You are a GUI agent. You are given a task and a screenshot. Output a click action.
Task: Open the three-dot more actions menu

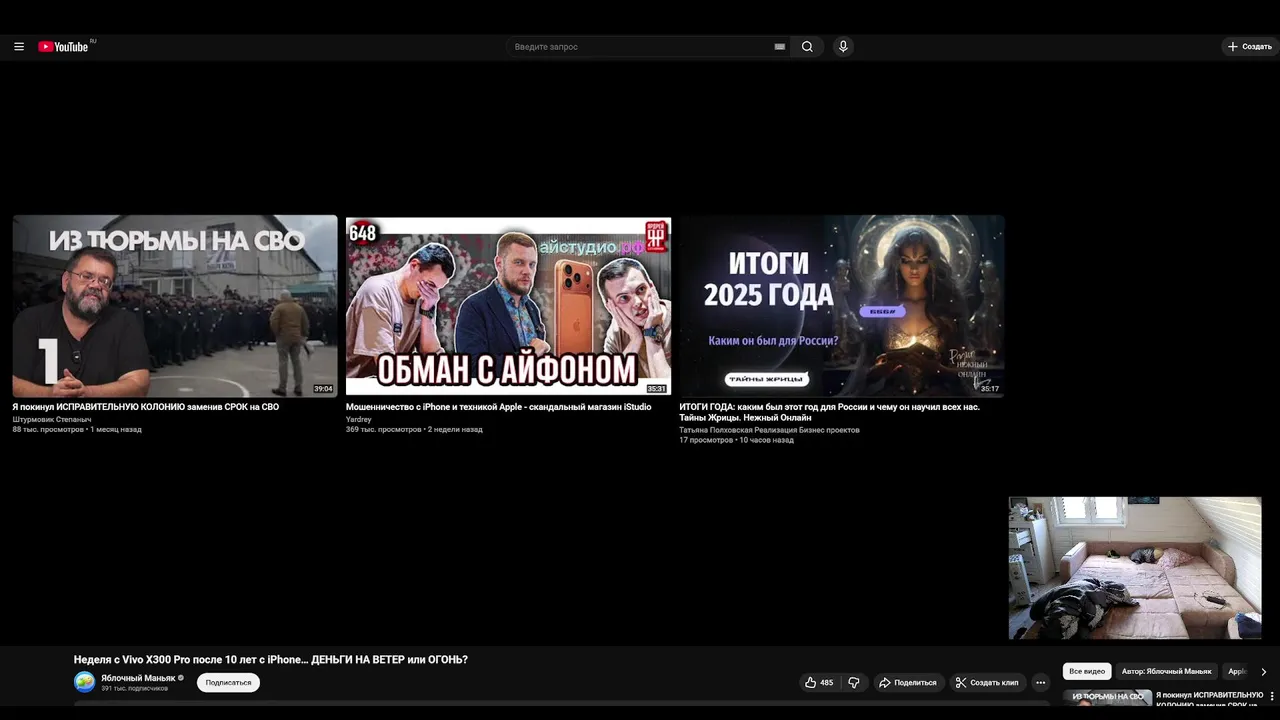pyautogui.click(x=1040, y=682)
